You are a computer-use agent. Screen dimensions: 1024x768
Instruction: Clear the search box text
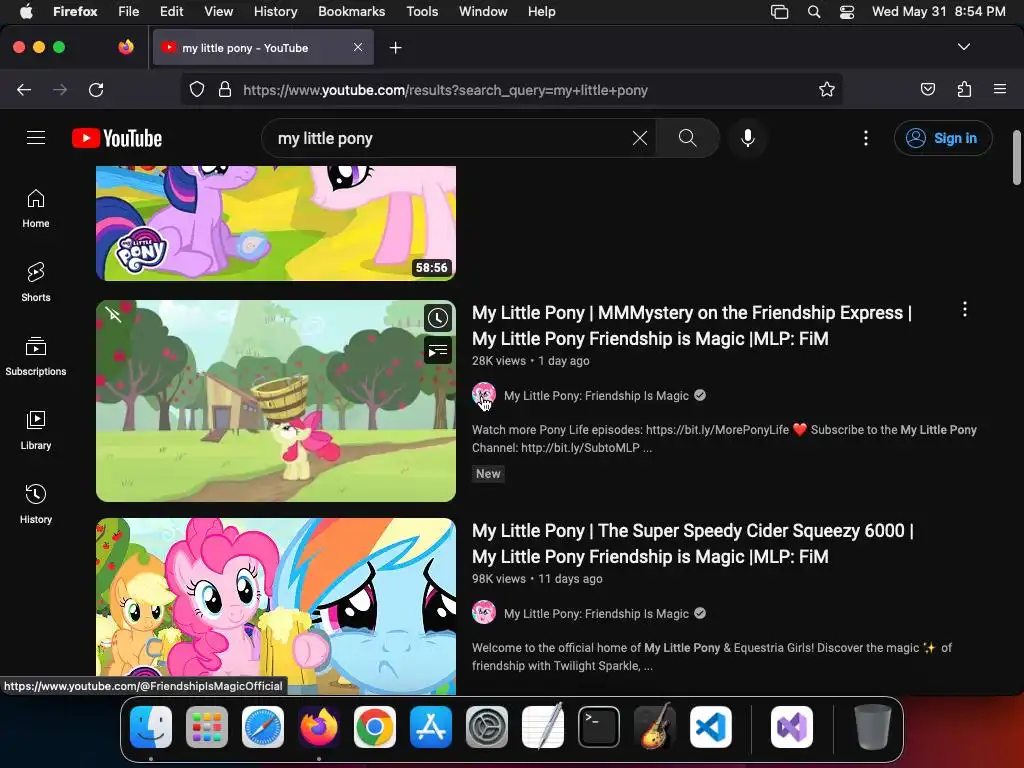[639, 138]
